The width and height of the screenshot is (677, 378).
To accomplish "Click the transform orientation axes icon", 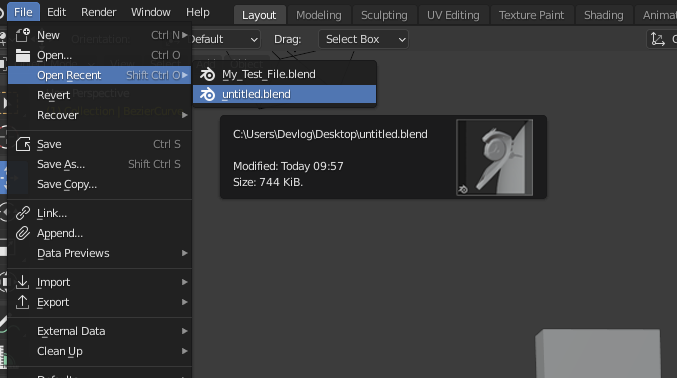I will click(657, 39).
